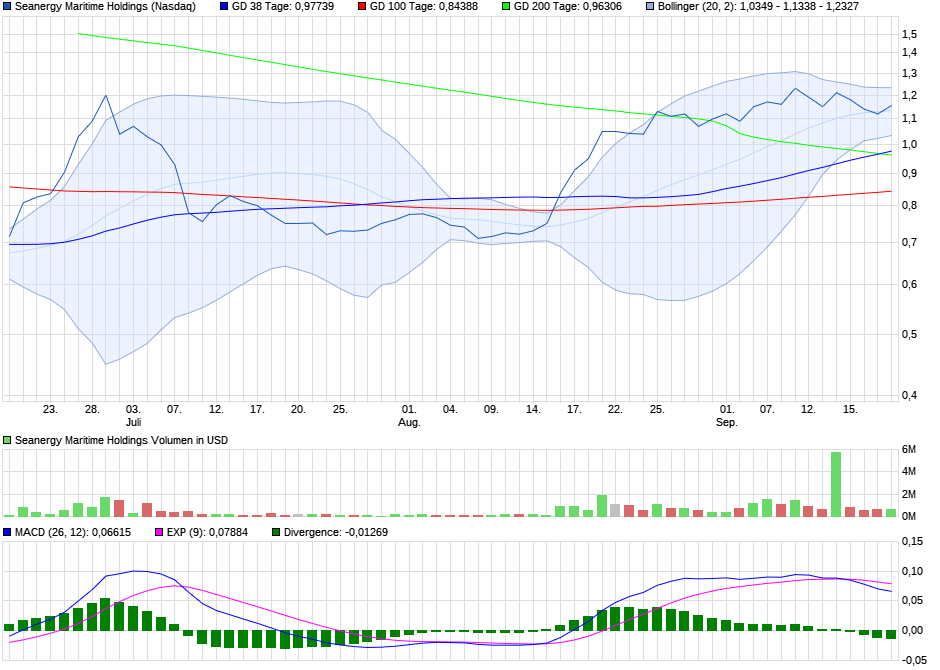Click the Sep. label on the time axis
940x670 pixels.
point(727,421)
